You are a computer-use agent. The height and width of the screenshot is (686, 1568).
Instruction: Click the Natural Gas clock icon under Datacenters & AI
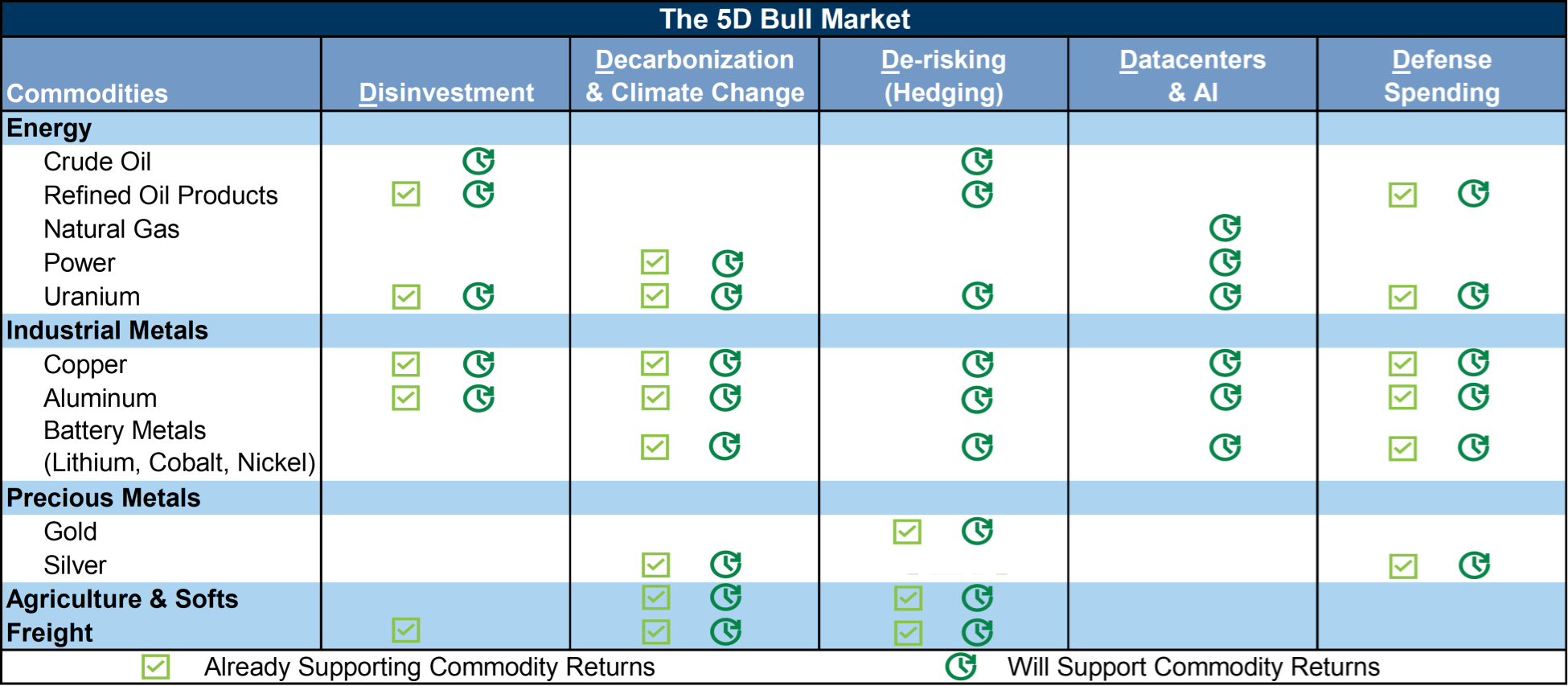tap(1225, 228)
